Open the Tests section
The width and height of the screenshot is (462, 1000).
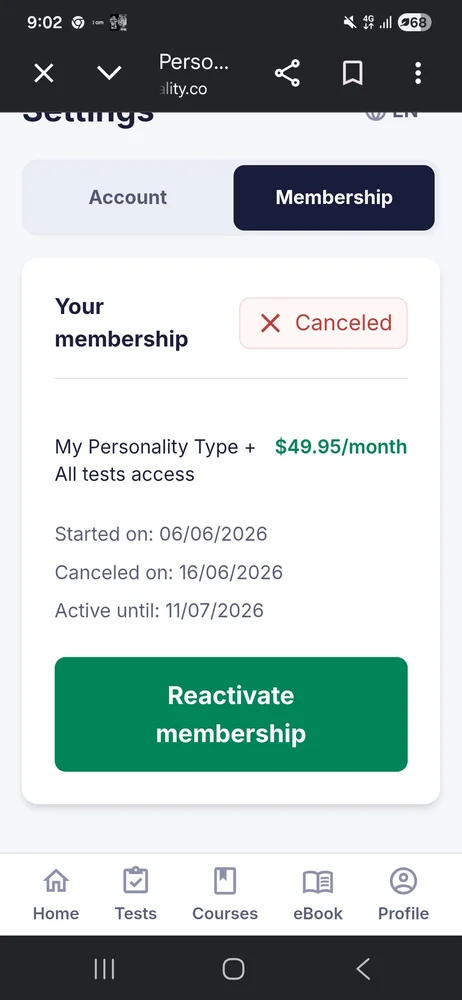click(x=135, y=895)
